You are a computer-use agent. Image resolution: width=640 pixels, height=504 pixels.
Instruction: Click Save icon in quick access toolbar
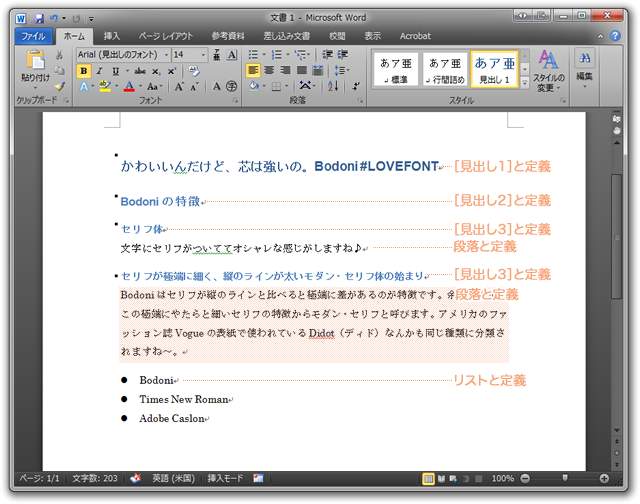(x=39, y=19)
